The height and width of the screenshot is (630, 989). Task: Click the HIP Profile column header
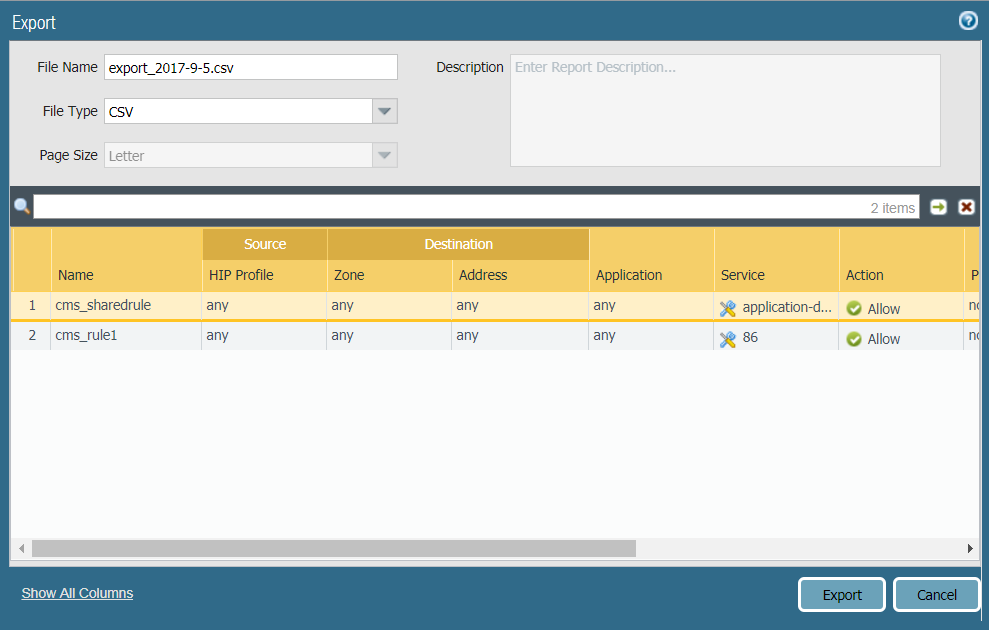pyautogui.click(x=264, y=275)
